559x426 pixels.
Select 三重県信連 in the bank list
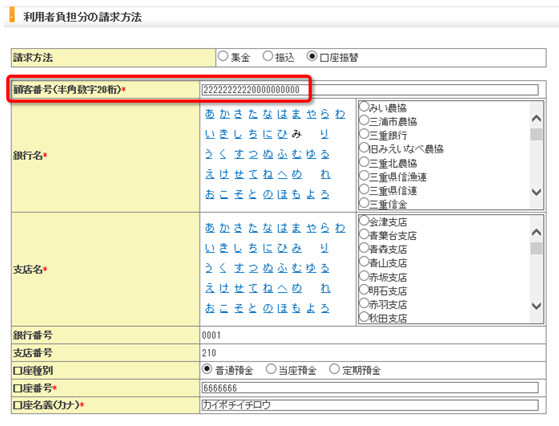click(364, 189)
